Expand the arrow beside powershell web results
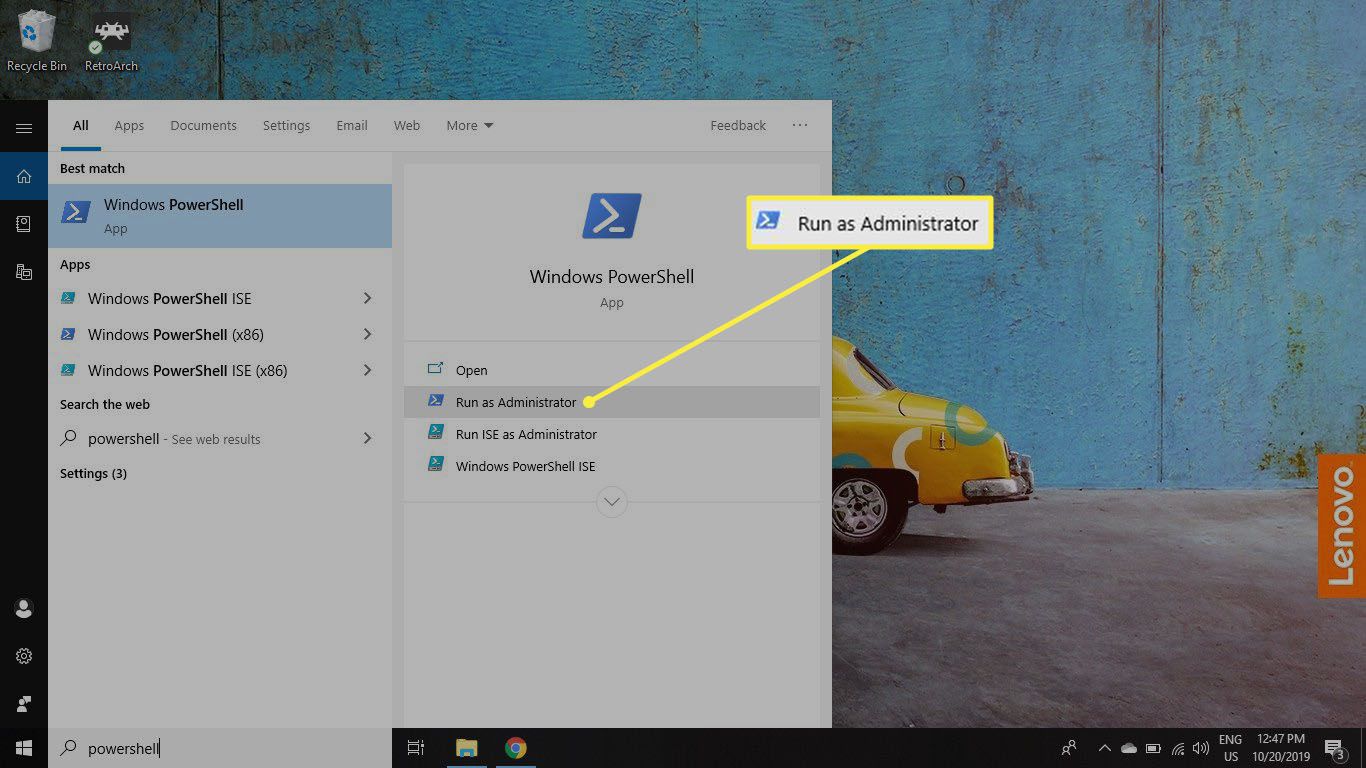 (x=367, y=438)
